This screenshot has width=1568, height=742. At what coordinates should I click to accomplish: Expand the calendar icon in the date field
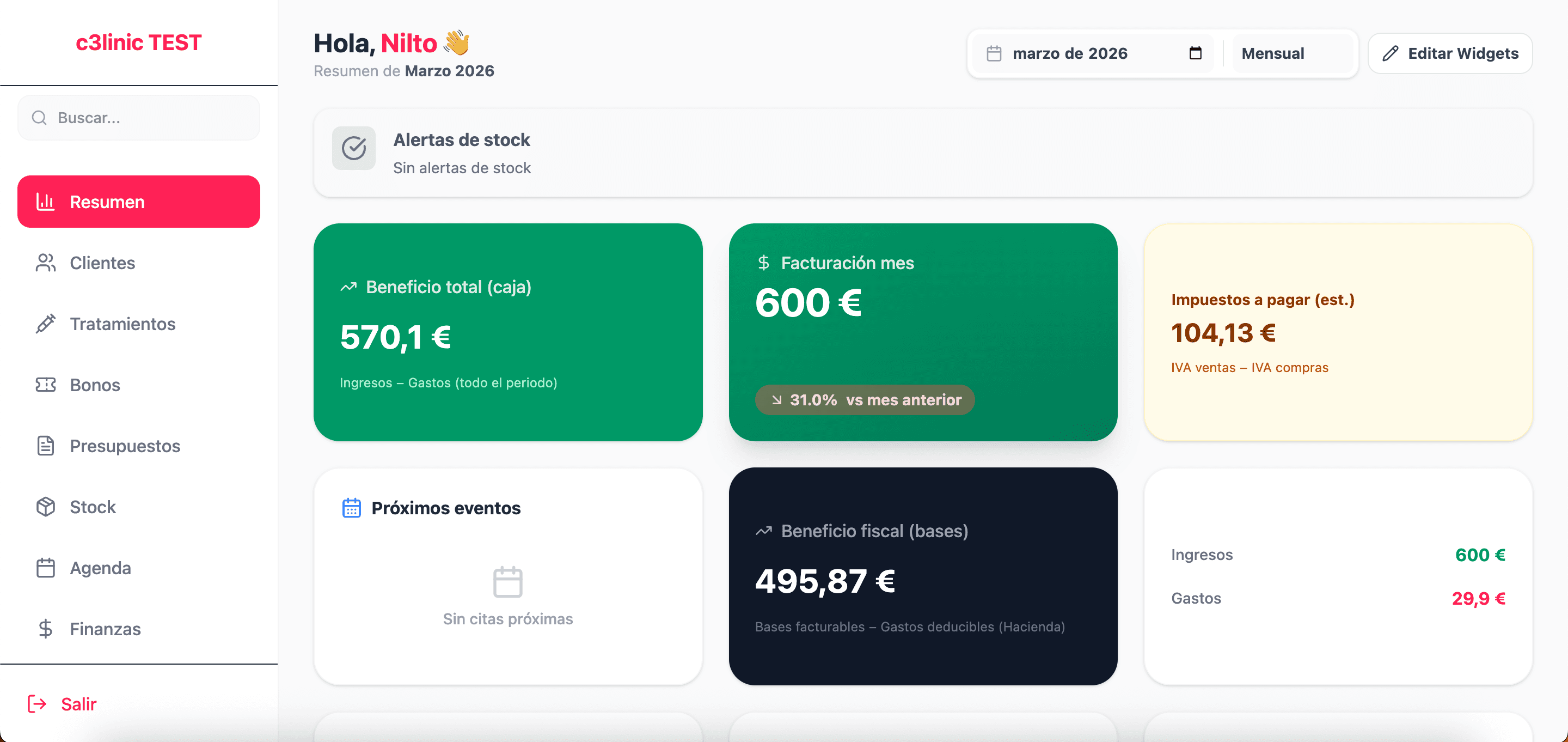[x=1195, y=53]
